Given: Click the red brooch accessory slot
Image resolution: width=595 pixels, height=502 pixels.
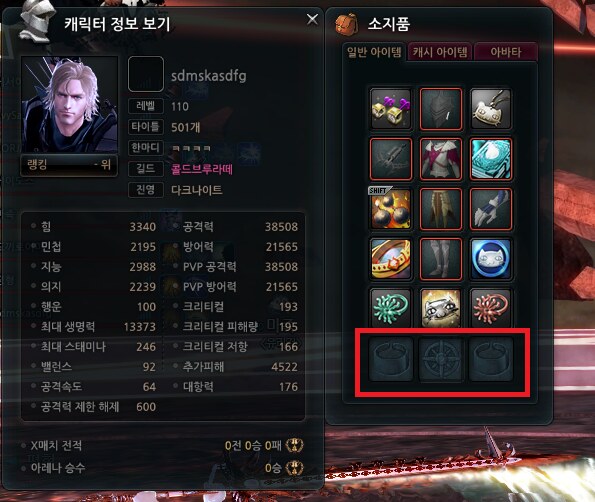Looking at the screenshot, I should click(x=491, y=308).
